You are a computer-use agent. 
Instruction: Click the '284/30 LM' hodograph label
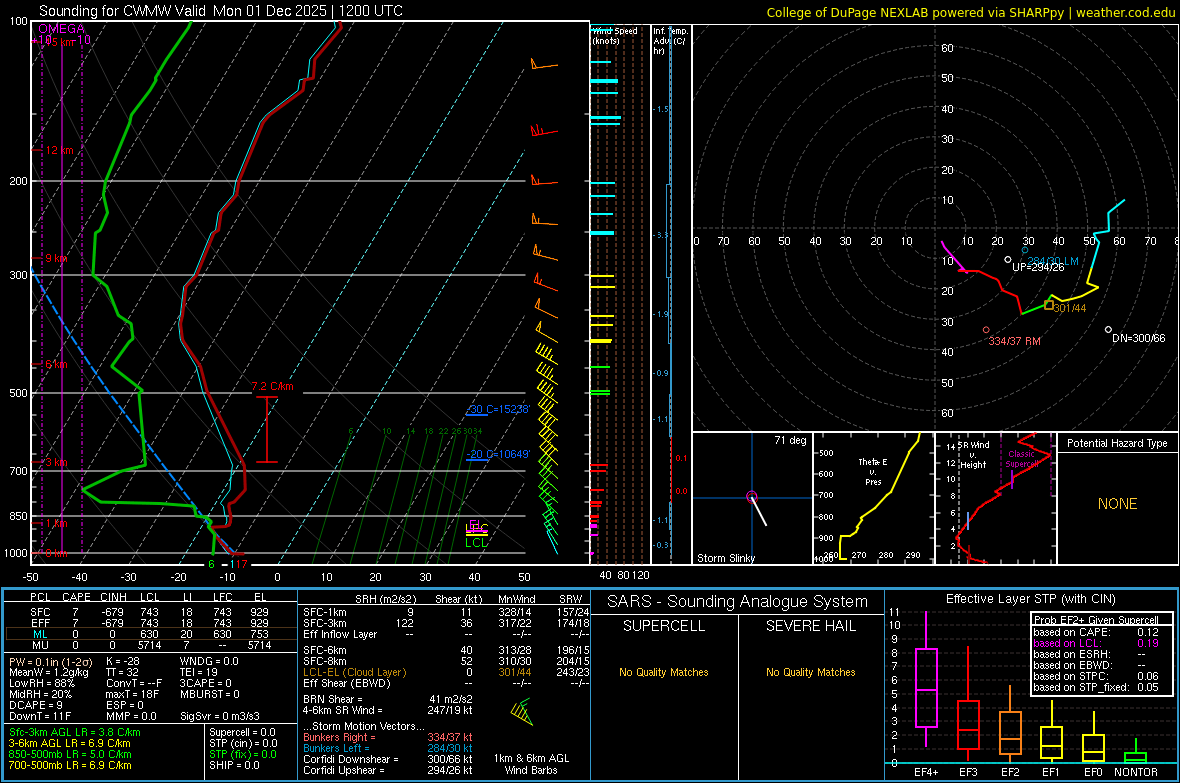pos(1053,260)
